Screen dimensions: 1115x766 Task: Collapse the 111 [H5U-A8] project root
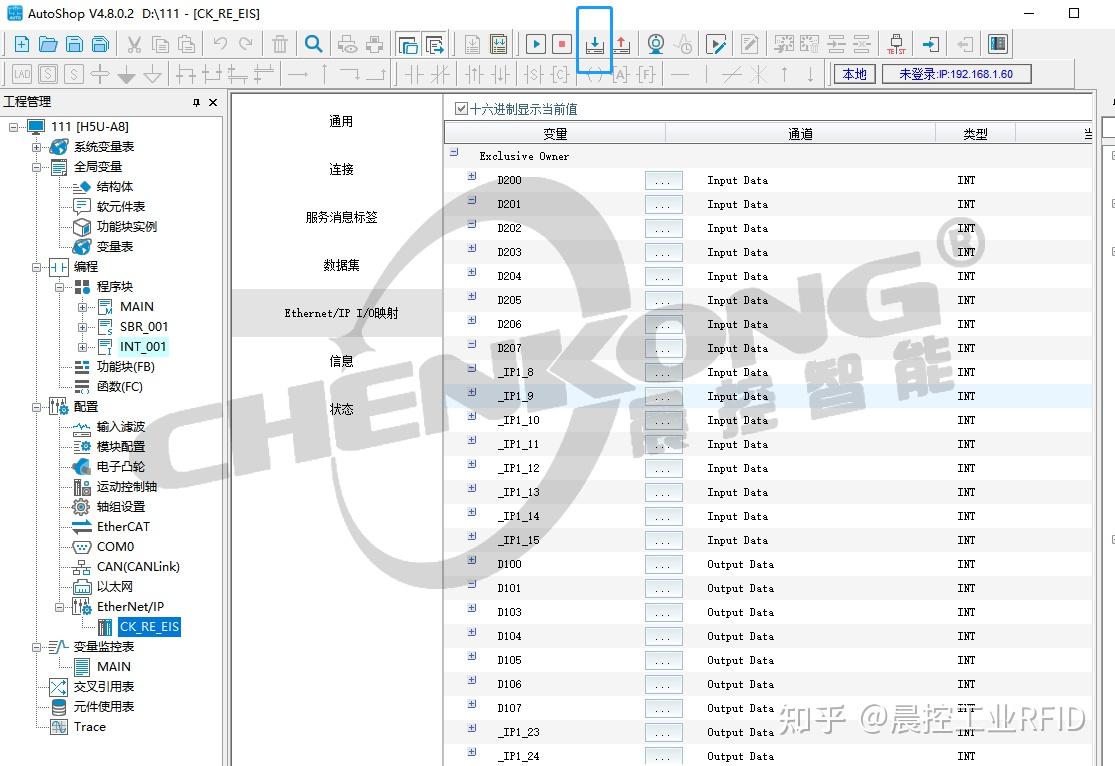coord(14,127)
